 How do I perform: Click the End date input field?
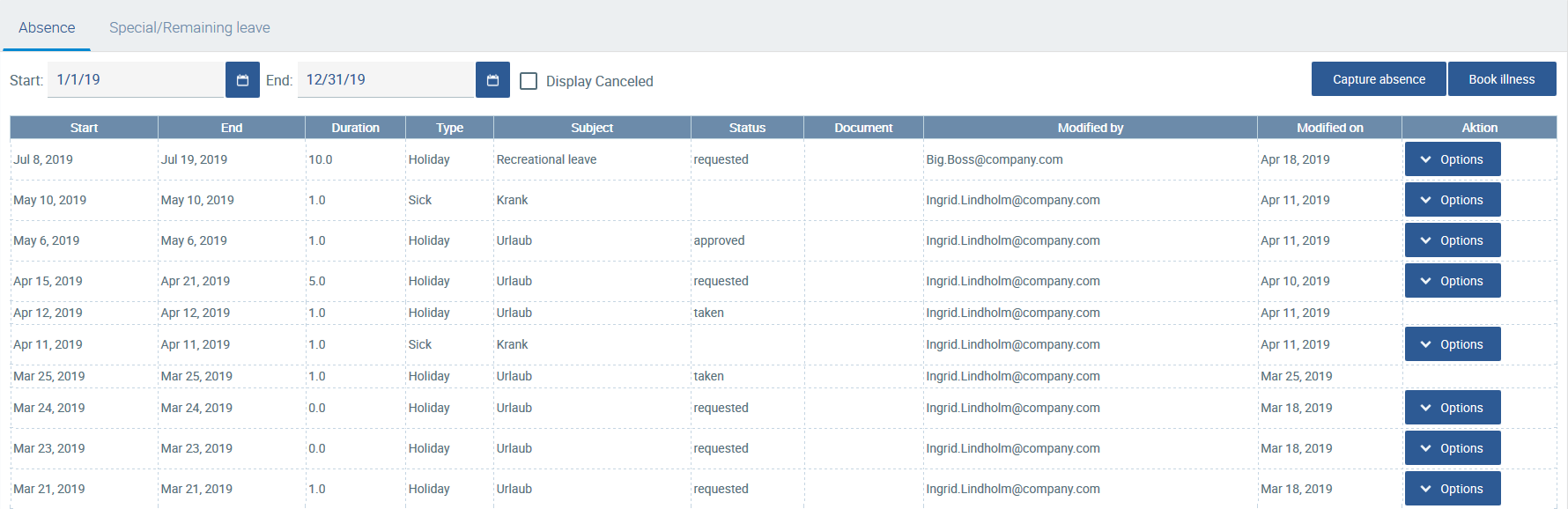click(386, 80)
